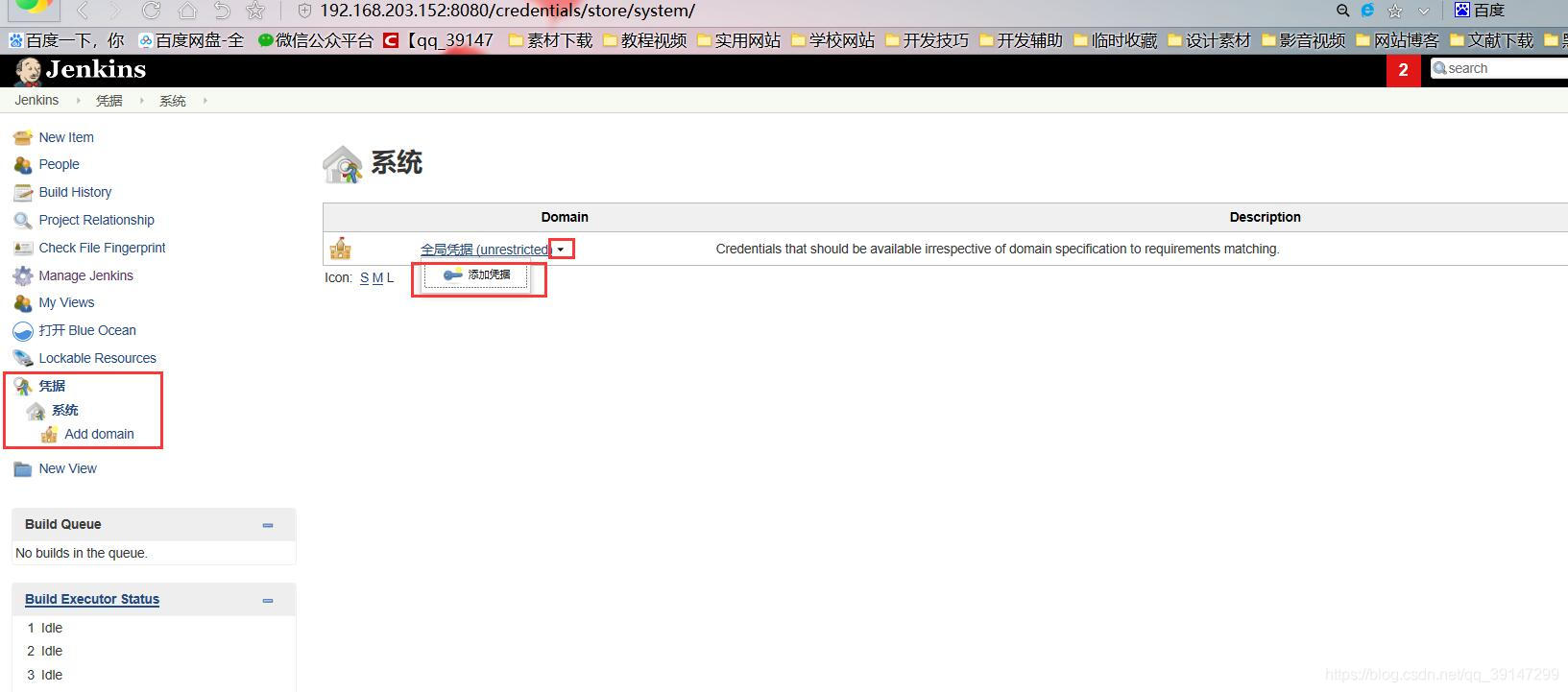Click Add domain link in sidebar

99,434
